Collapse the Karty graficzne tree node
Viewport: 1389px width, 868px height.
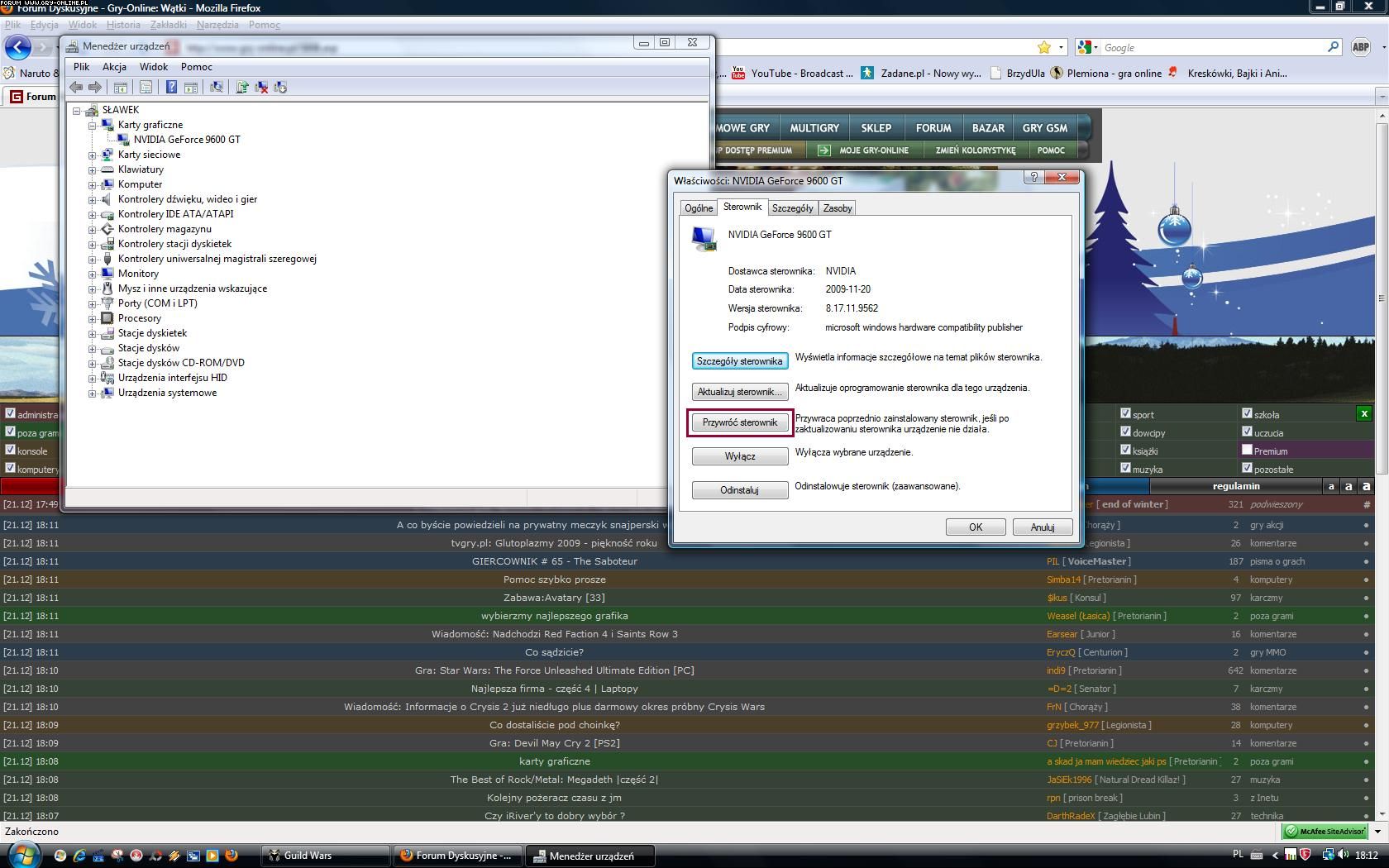(x=93, y=125)
